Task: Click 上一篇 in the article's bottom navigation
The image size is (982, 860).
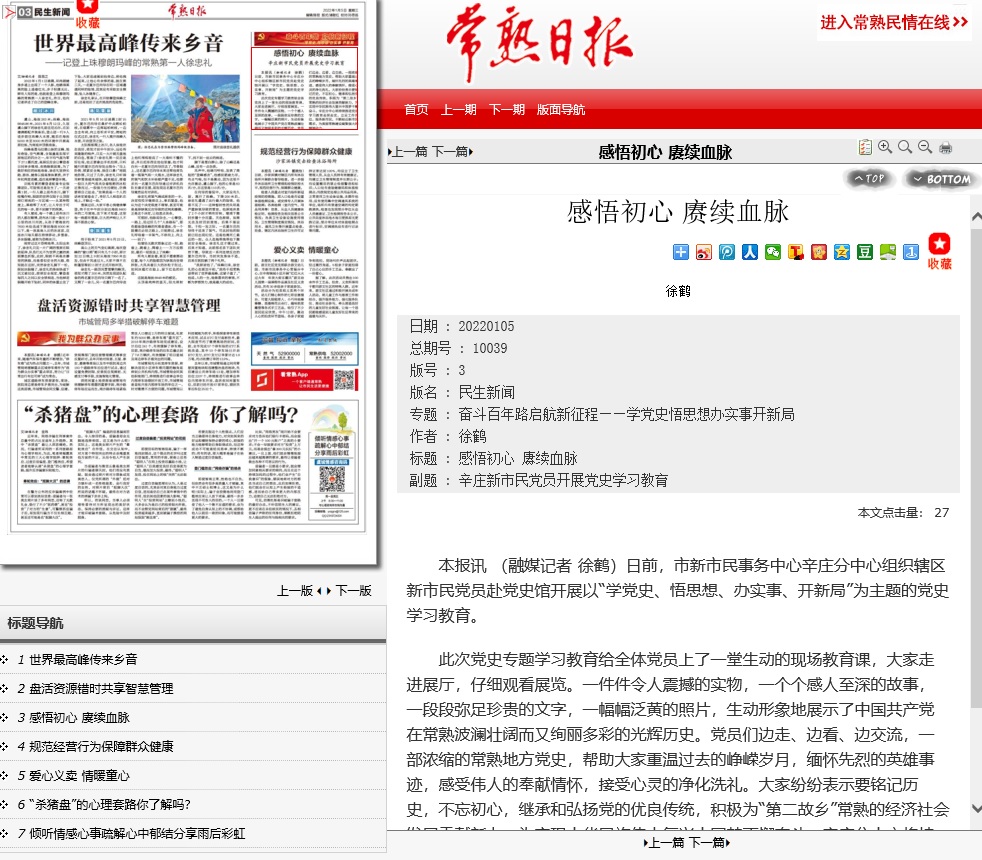Action: (x=664, y=843)
